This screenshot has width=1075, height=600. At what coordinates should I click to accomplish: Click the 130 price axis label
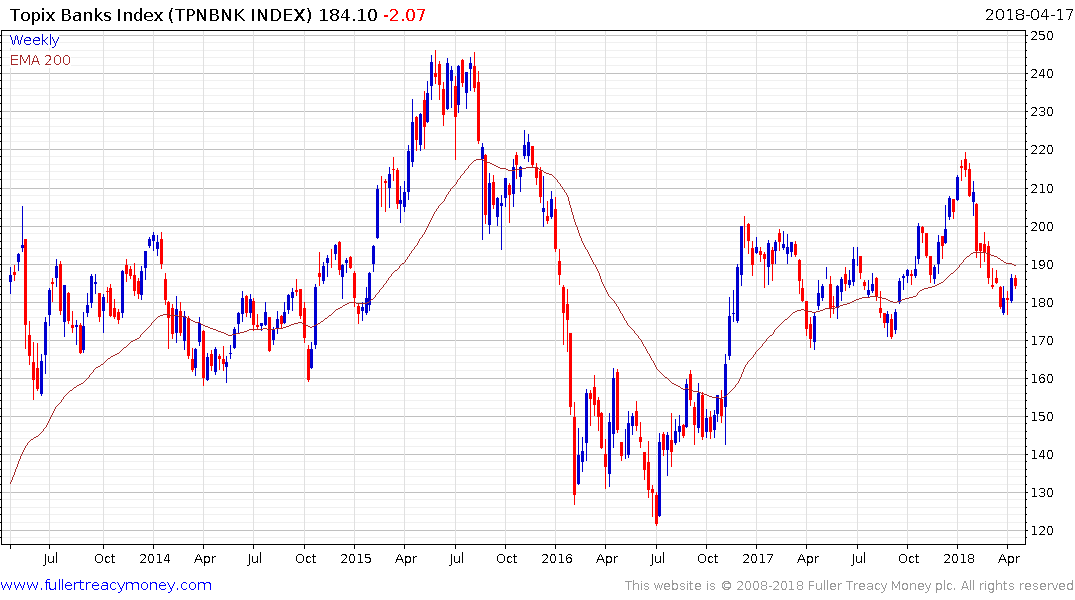point(1042,492)
